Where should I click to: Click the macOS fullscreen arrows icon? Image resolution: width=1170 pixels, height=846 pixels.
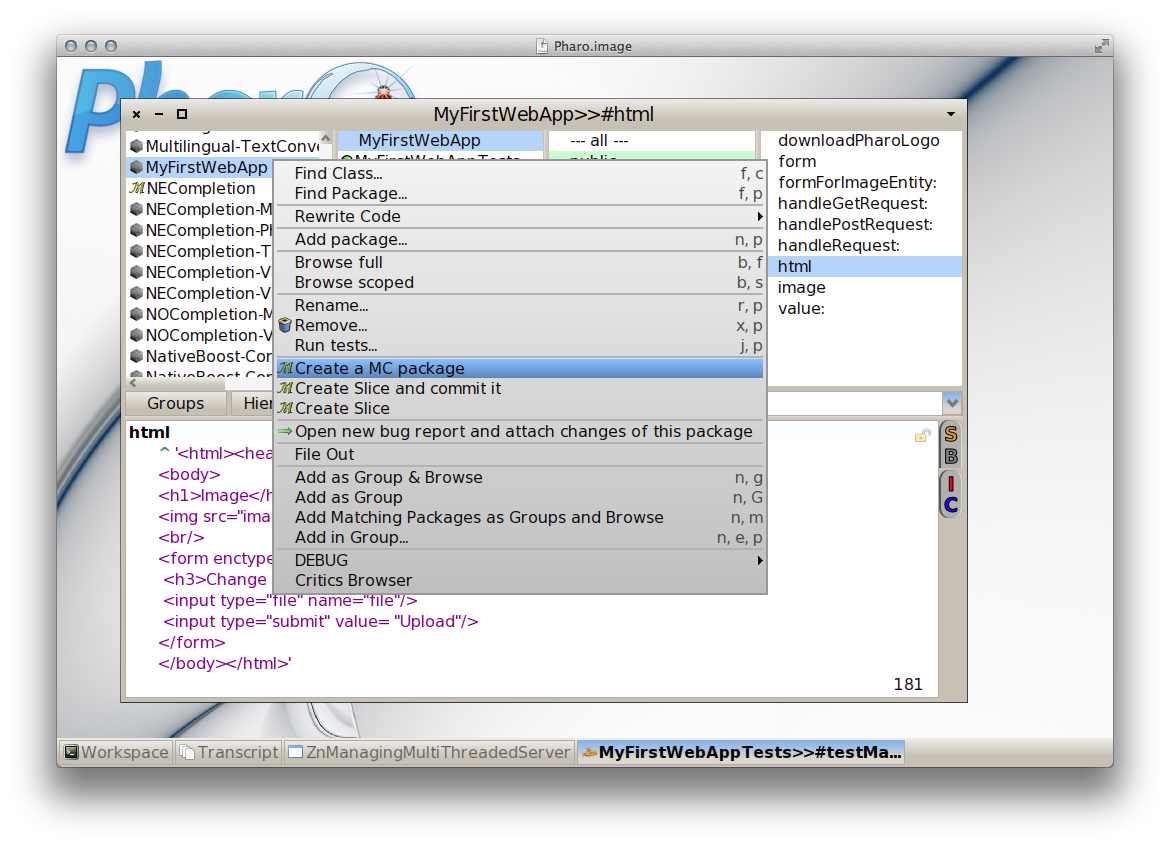pos(1101,46)
